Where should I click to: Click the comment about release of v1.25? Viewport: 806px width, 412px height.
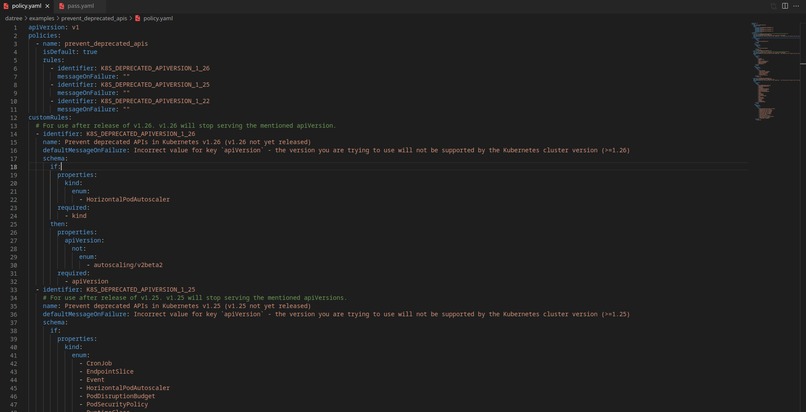tap(195, 298)
